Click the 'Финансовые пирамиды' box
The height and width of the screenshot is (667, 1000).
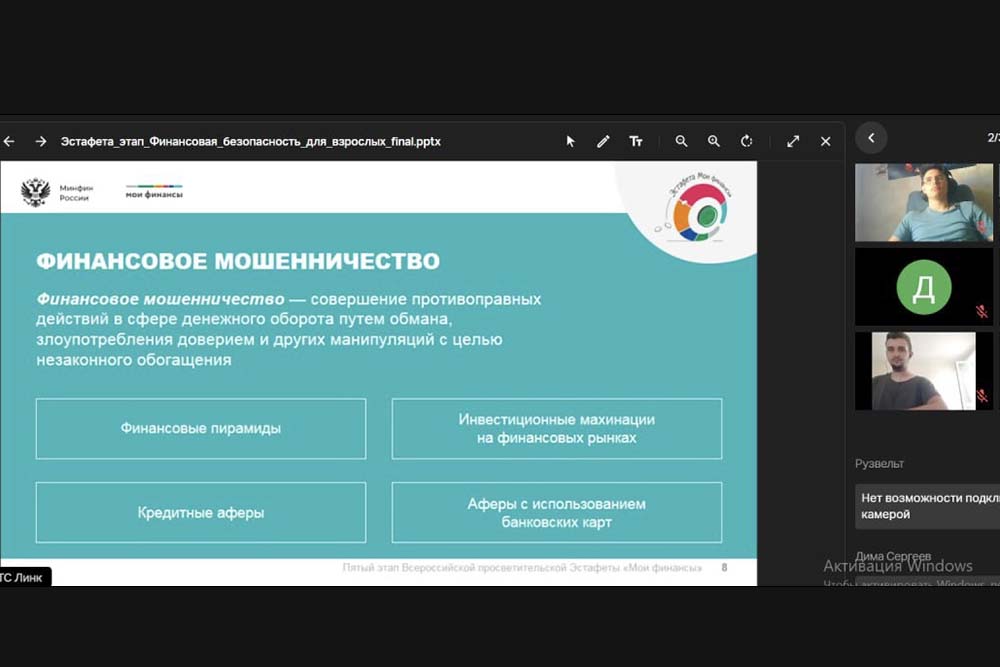tap(201, 428)
